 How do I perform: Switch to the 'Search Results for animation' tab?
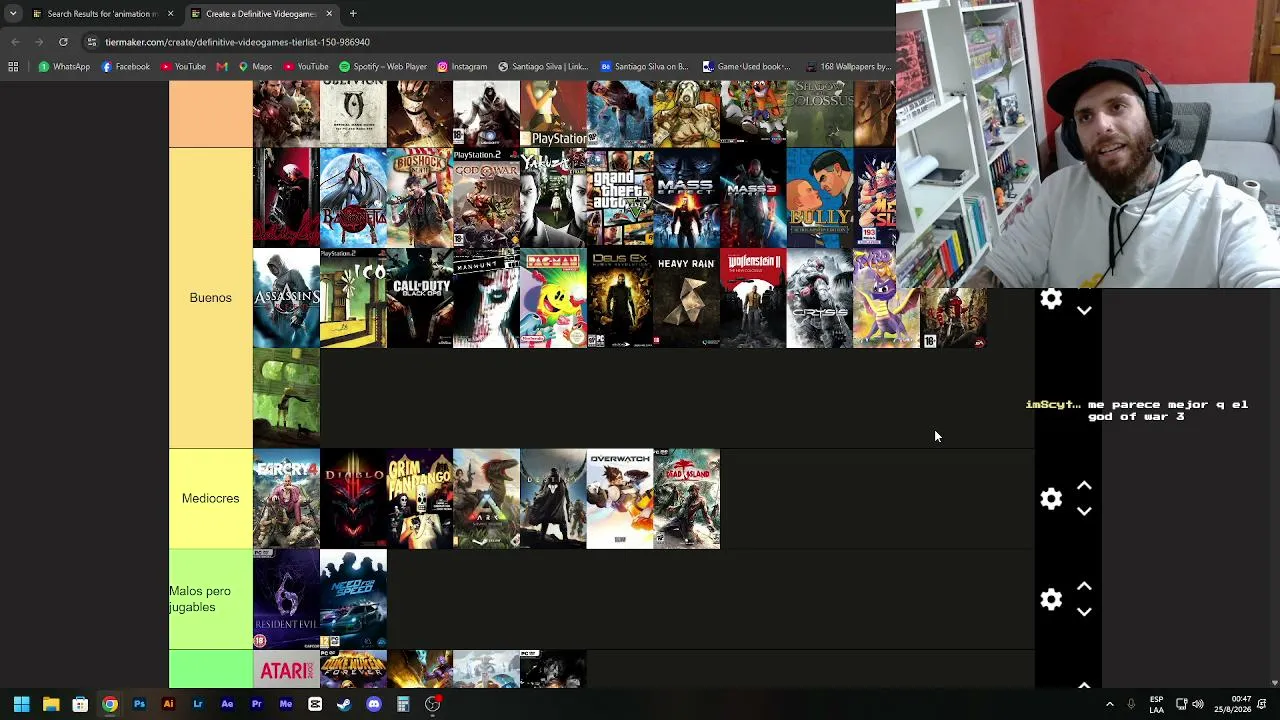[x=96, y=14]
